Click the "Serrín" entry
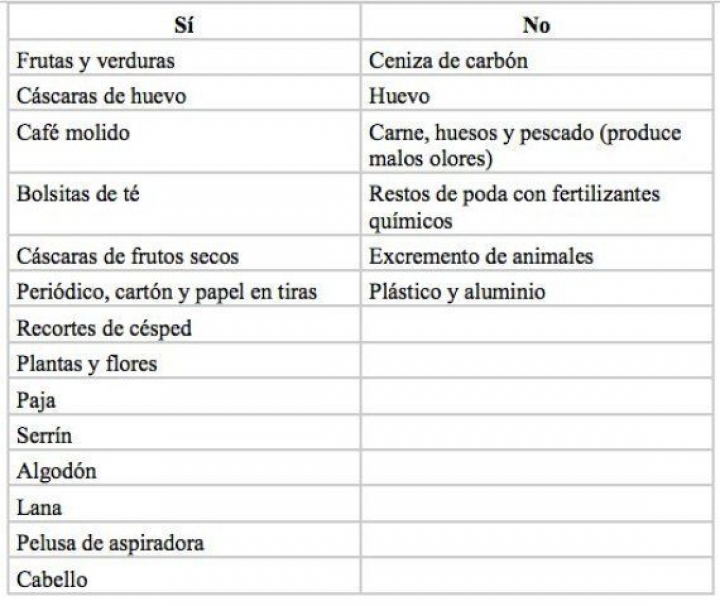720x606 pixels. point(45,436)
